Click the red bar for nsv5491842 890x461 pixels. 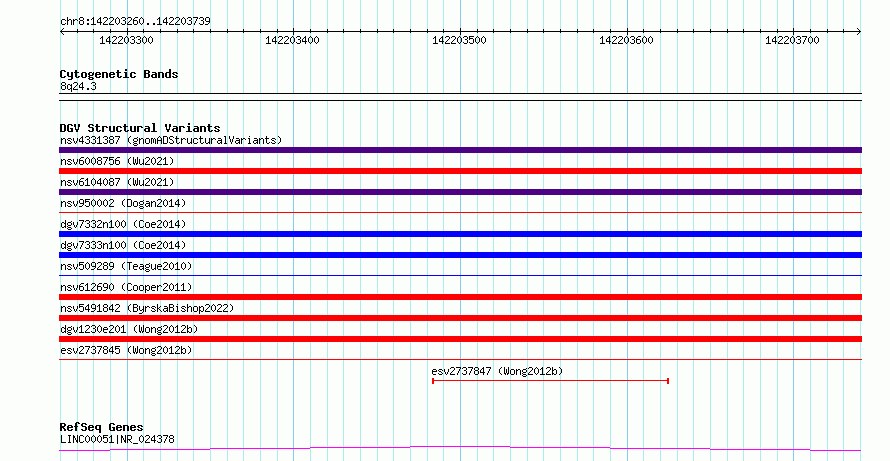[460, 318]
